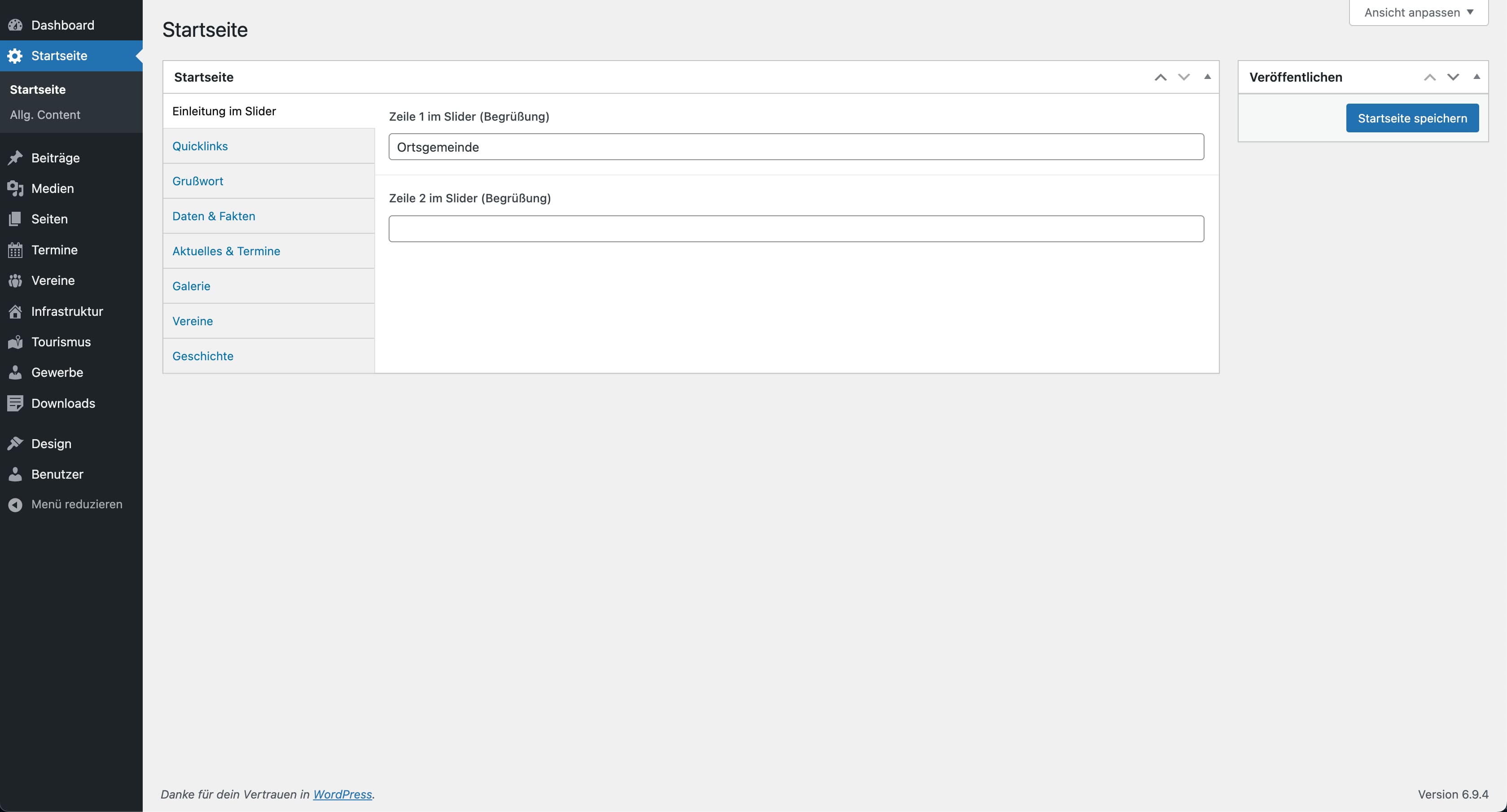Select the Daten & Fakten tab

click(x=214, y=216)
